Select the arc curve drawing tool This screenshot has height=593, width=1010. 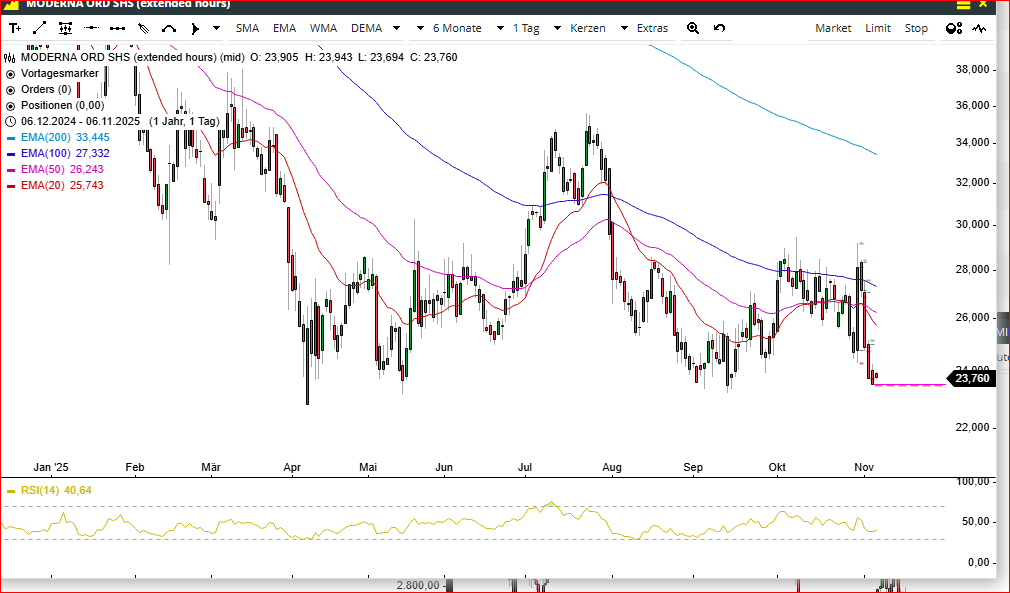click(169, 28)
